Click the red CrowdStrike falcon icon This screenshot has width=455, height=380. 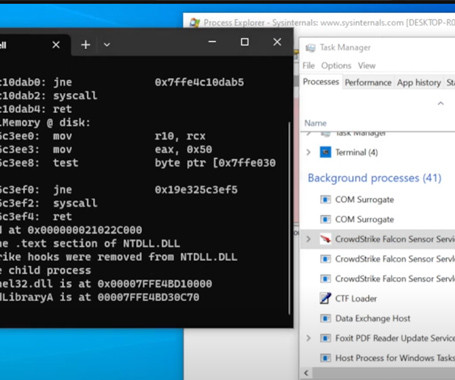325,239
